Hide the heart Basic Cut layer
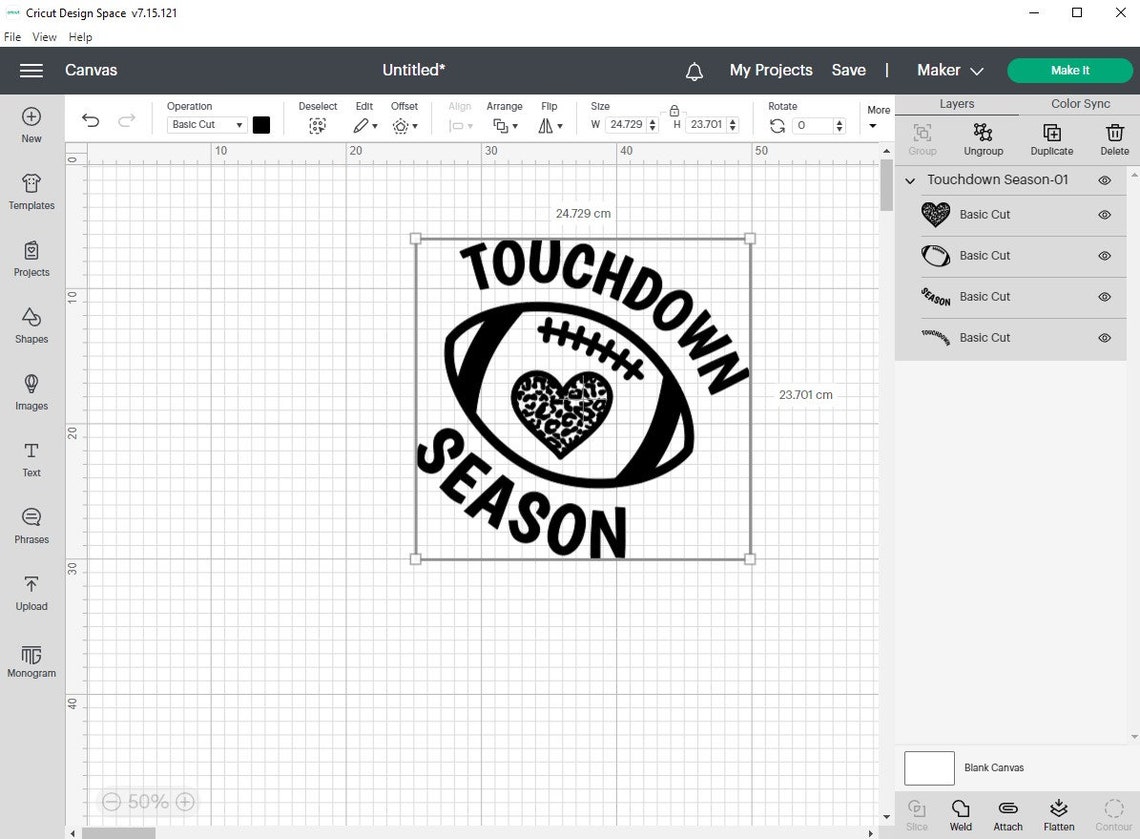 pyautogui.click(x=1104, y=214)
